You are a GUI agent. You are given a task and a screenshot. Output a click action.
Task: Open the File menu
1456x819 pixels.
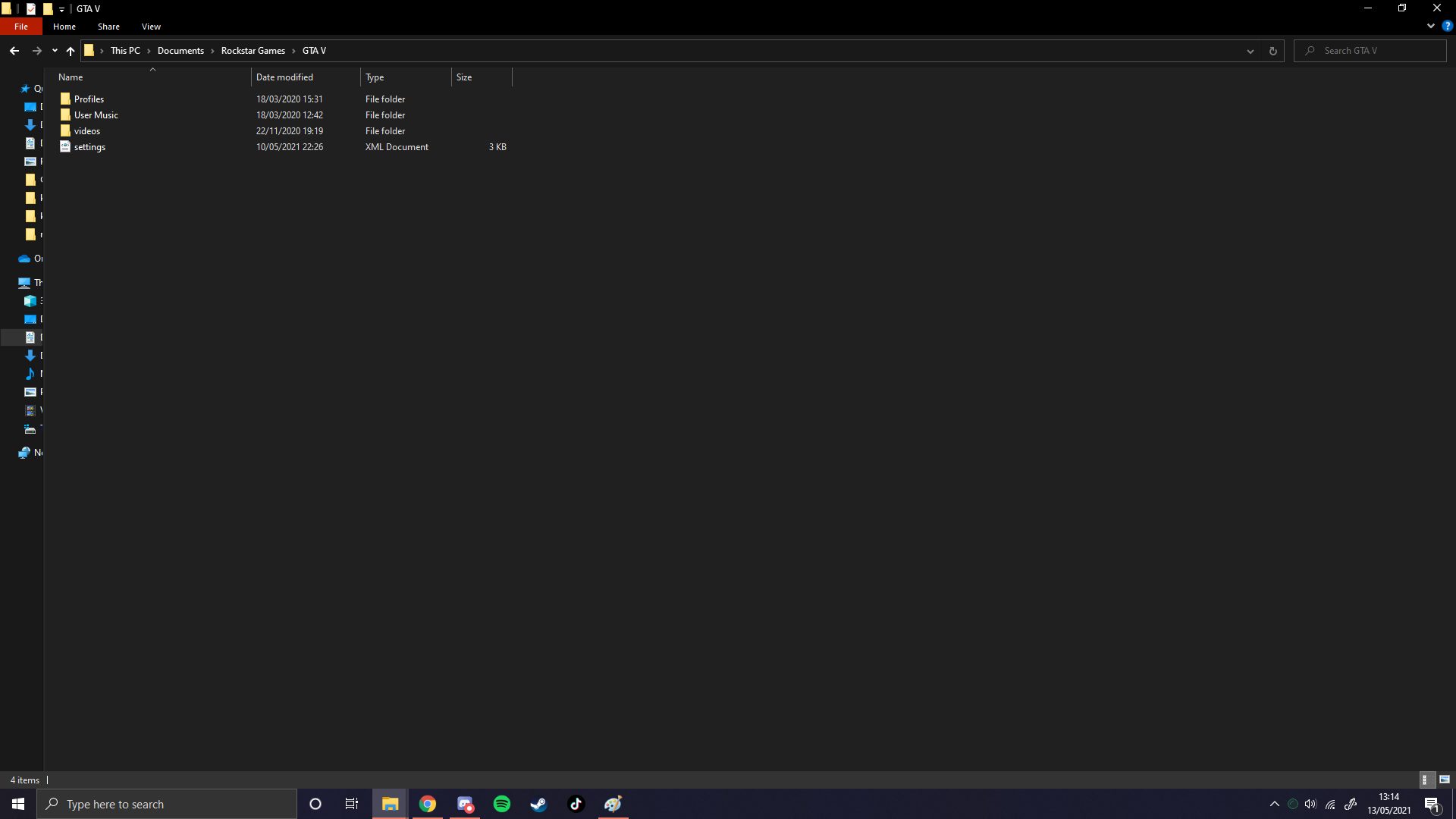tap(21, 27)
